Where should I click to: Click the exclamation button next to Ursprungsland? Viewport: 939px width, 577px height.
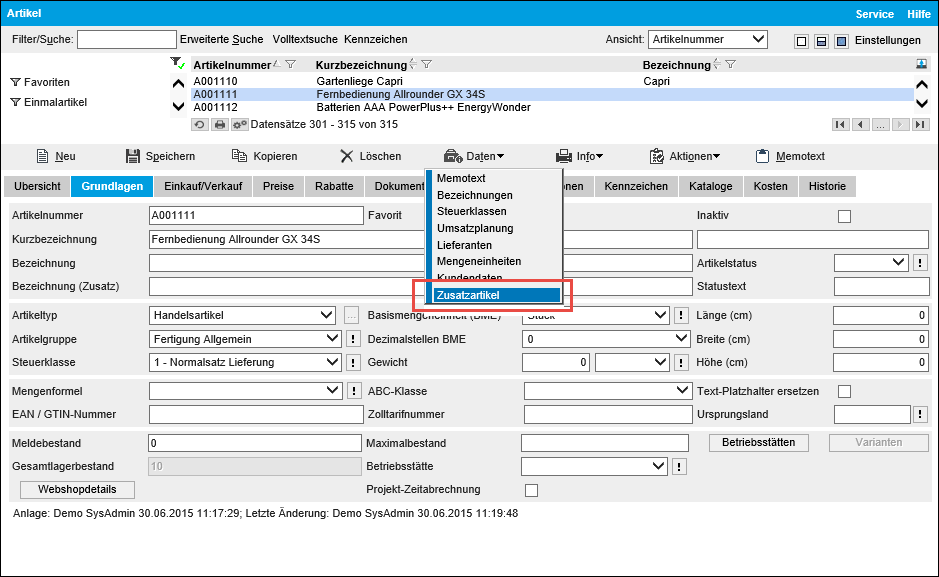920,414
